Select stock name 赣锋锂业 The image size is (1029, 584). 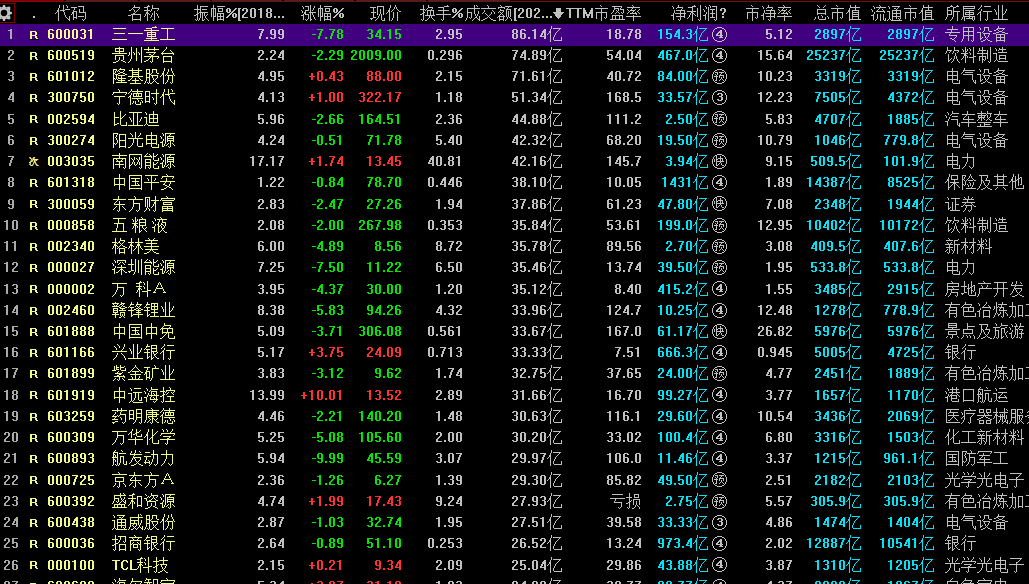[144, 310]
